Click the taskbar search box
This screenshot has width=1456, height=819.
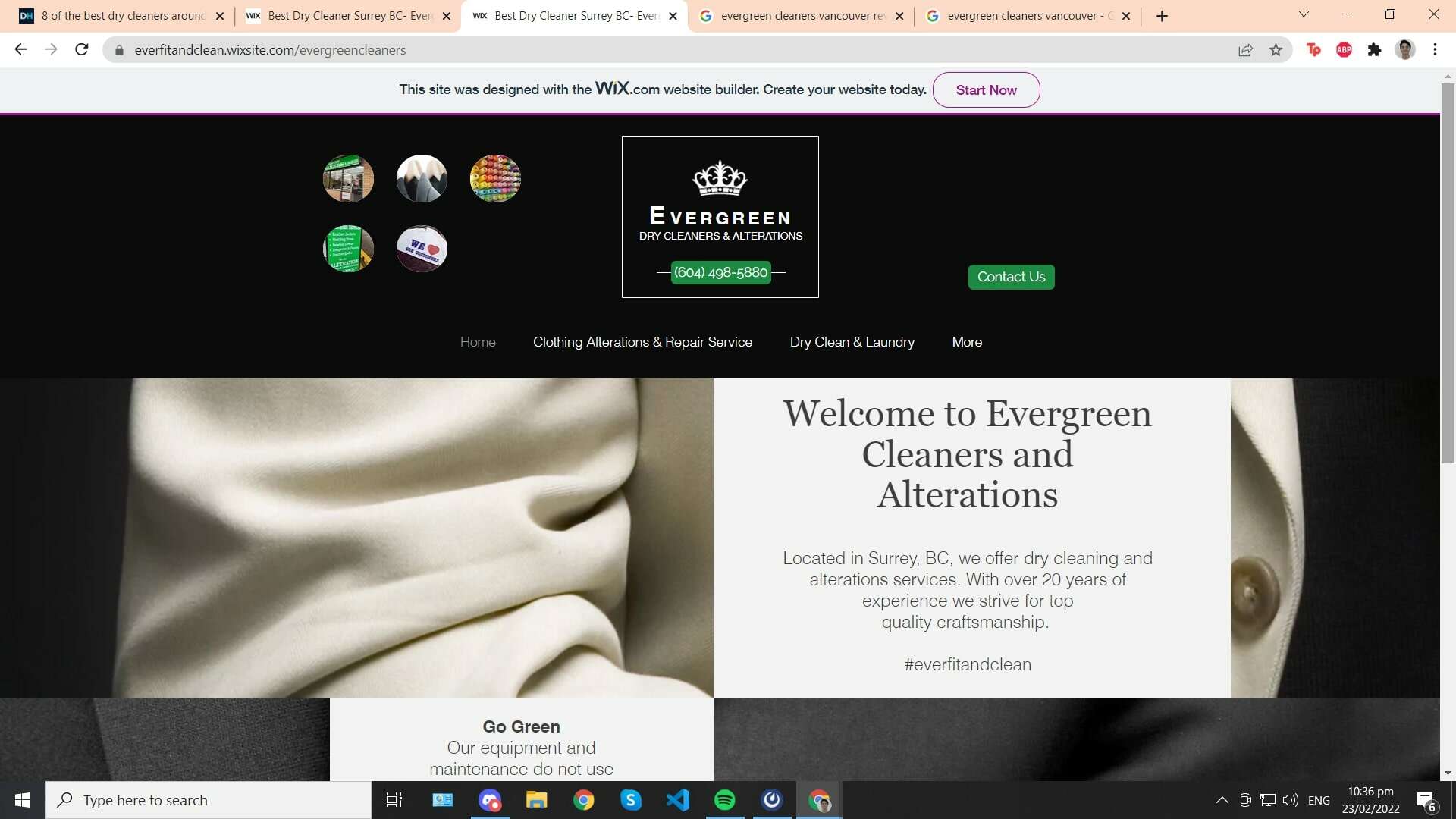[209, 800]
